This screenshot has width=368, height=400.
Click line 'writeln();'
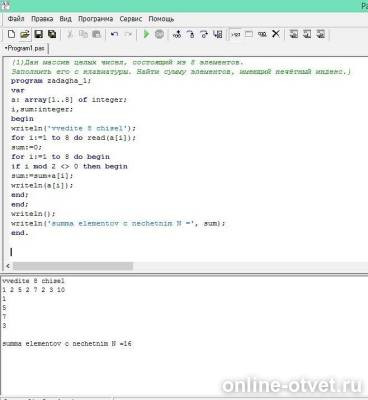[x=33, y=214]
